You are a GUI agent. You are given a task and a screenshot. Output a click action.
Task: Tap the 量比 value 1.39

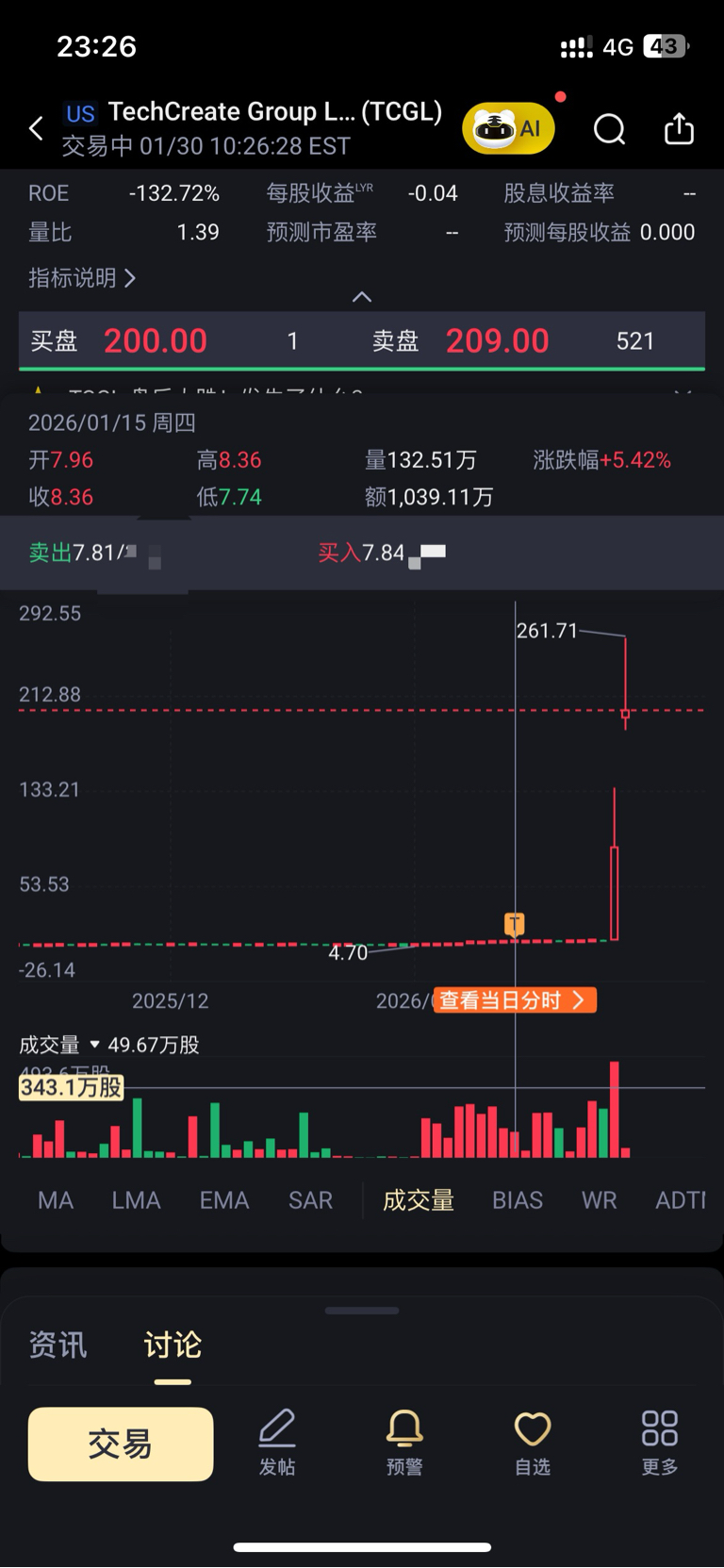tap(198, 233)
